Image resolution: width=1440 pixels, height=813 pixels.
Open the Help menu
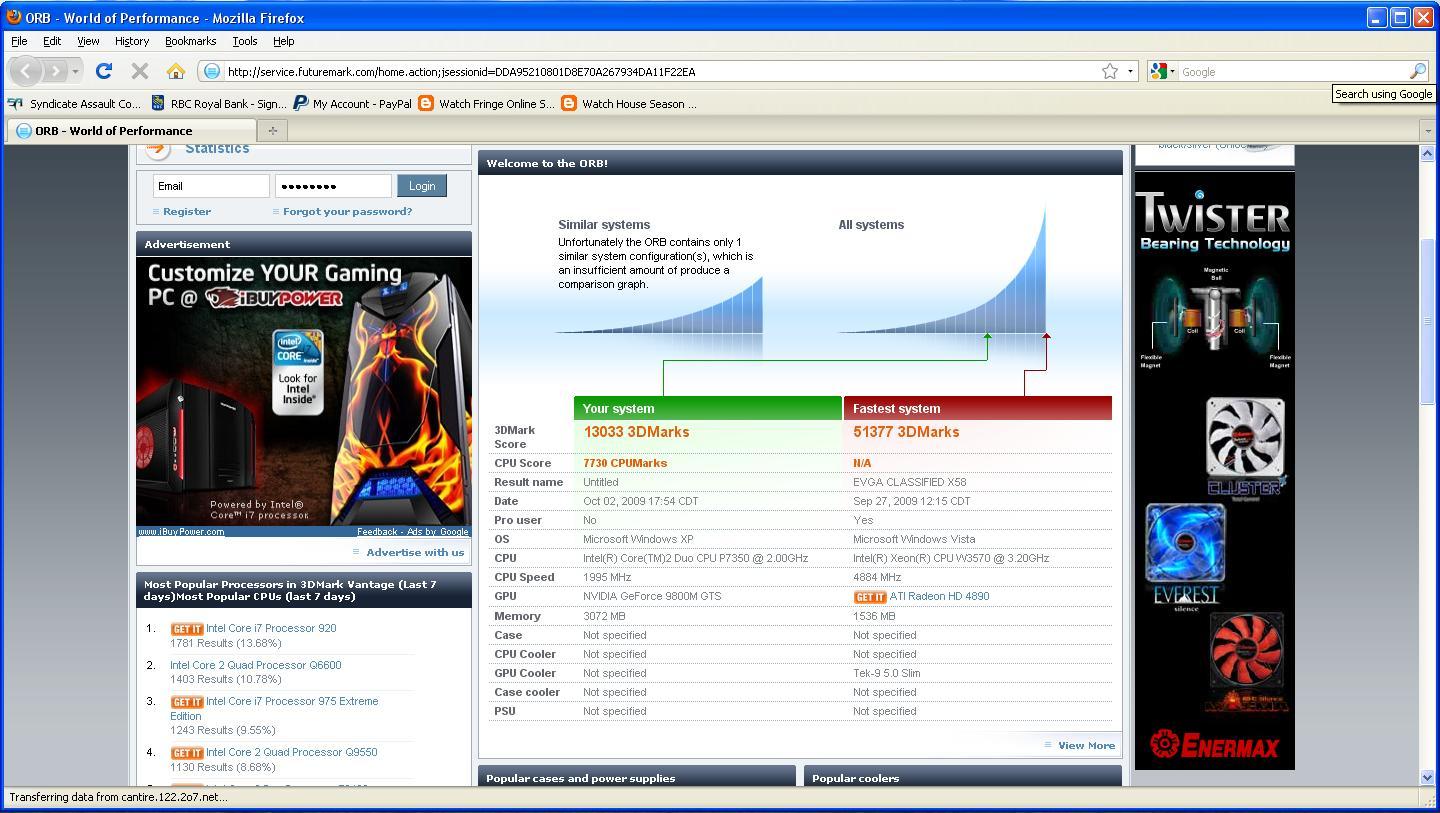coord(283,41)
